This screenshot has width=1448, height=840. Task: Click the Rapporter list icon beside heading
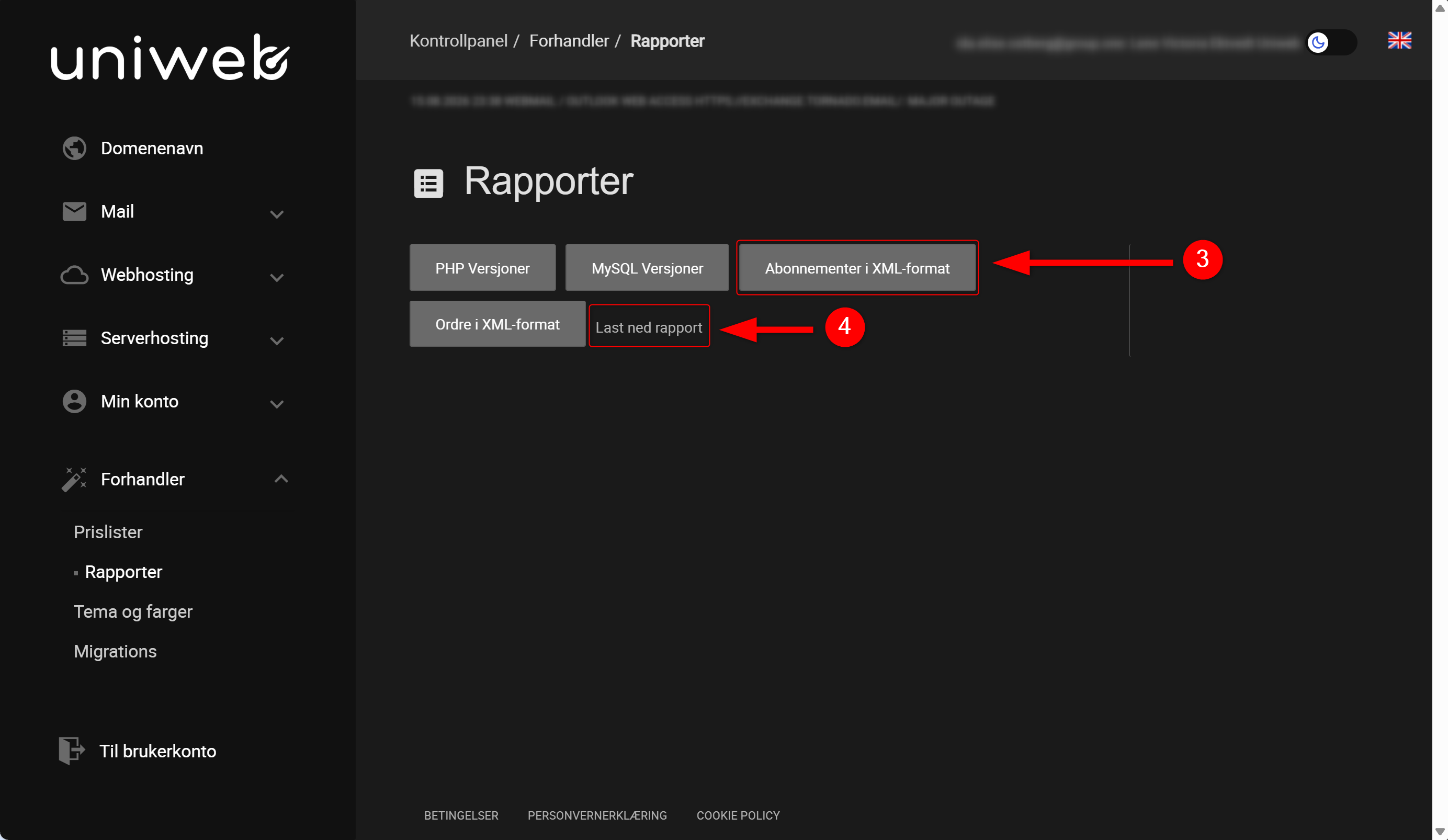pos(428,183)
